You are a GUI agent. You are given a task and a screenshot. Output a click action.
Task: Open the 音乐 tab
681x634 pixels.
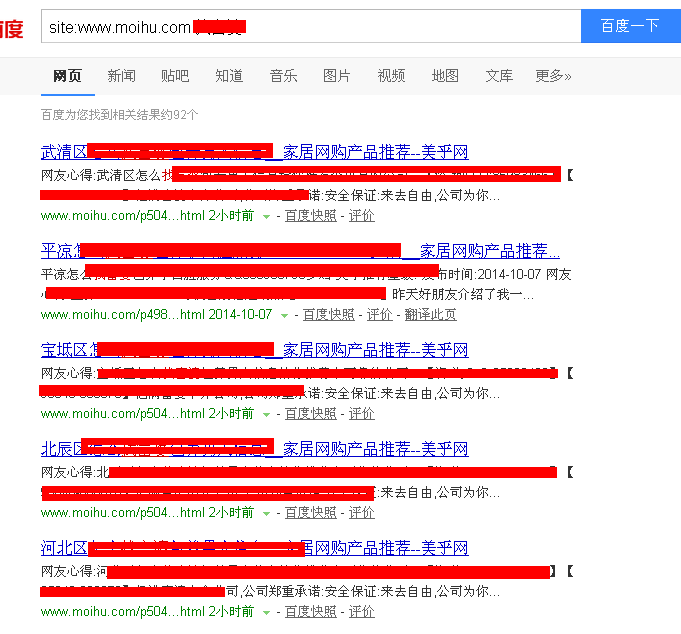click(x=283, y=76)
